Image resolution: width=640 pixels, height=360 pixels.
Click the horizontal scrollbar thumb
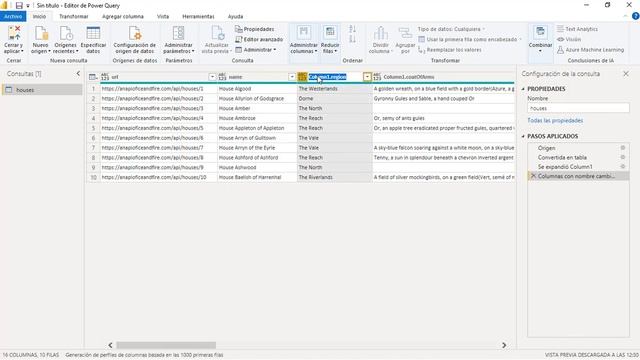pos(166,345)
